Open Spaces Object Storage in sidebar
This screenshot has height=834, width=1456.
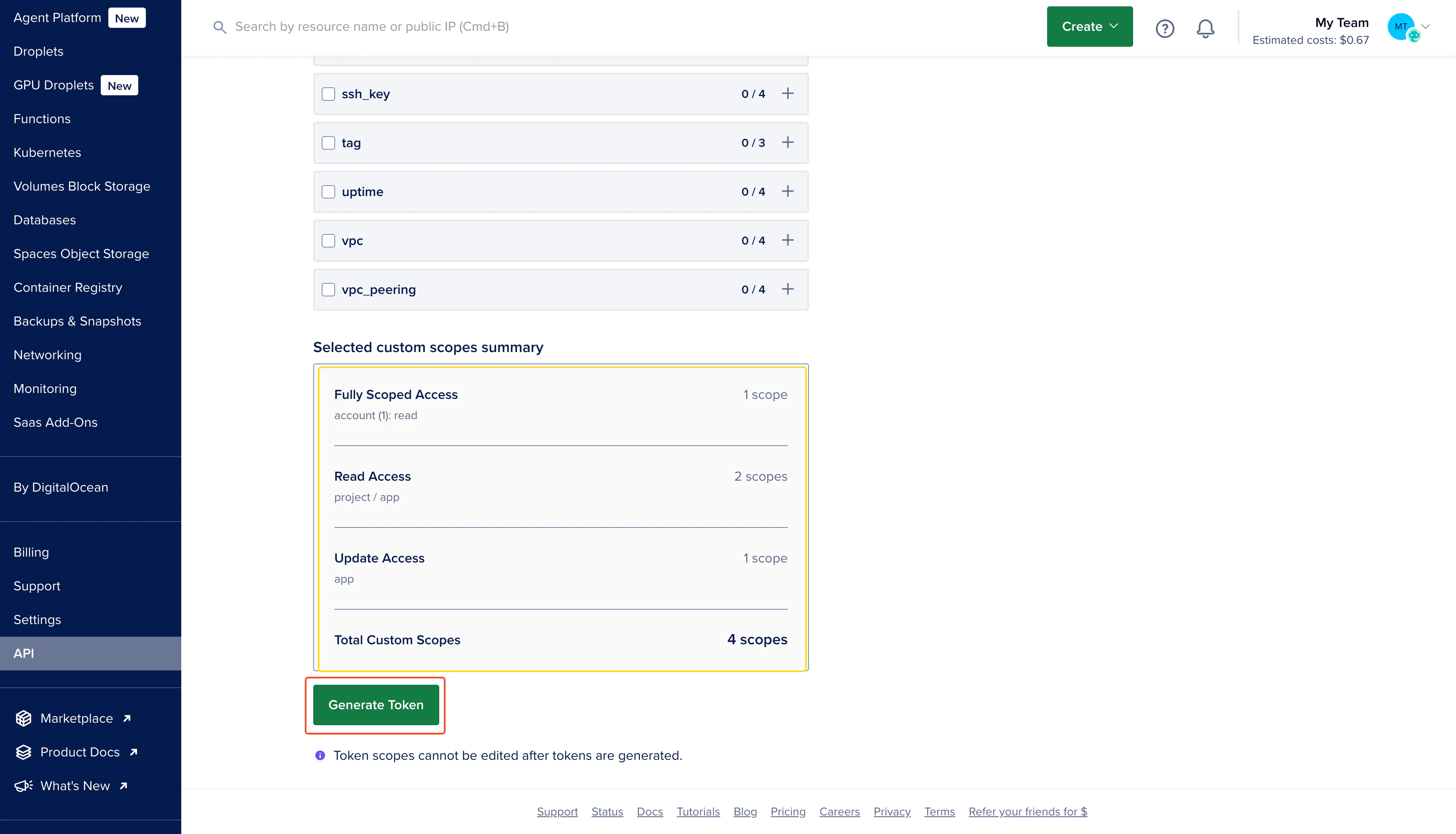point(81,254)
